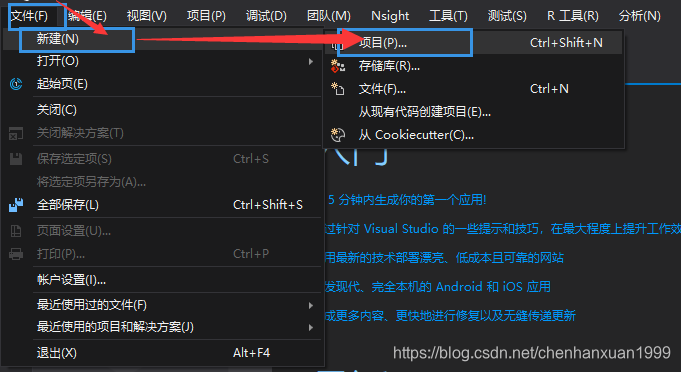Screen dimensions: 681x372
Task: Click the close solution icon
Action: click(x=16, y=134)
